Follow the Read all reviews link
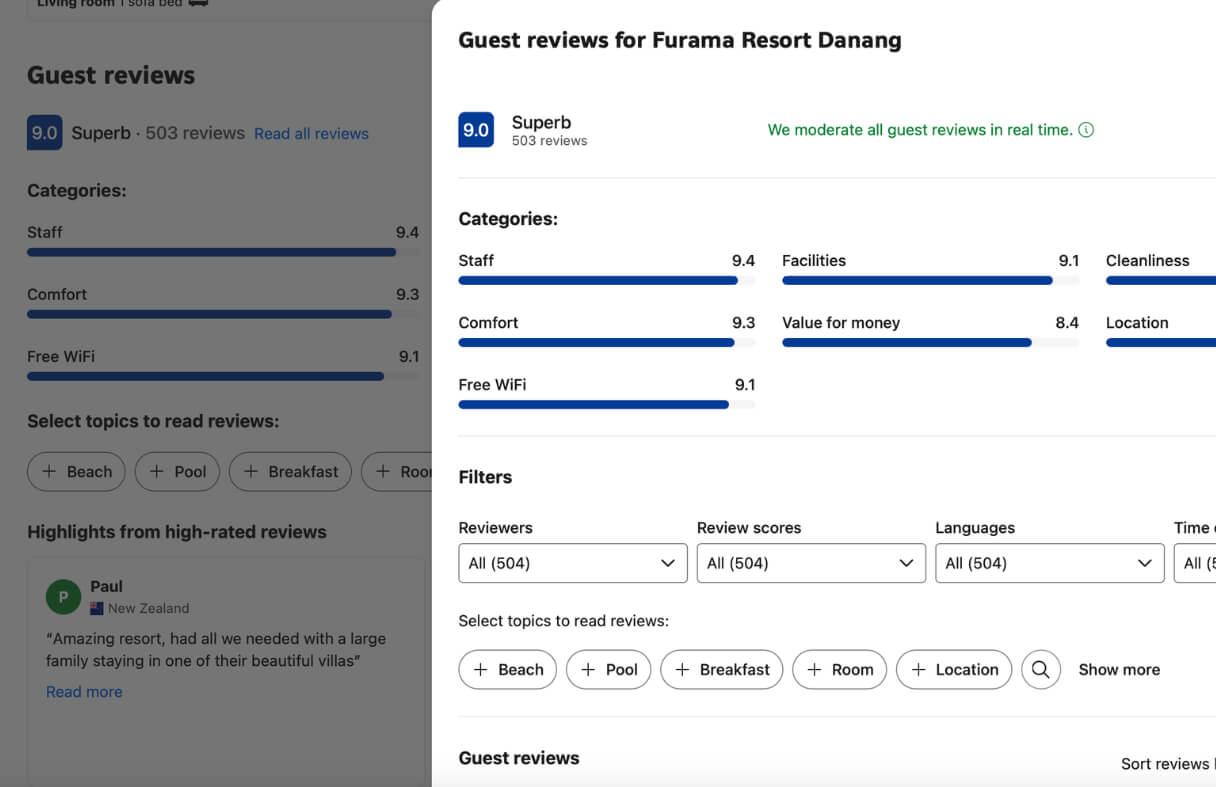This screenshot has width=1216, height=787. [x=310, y=133]
